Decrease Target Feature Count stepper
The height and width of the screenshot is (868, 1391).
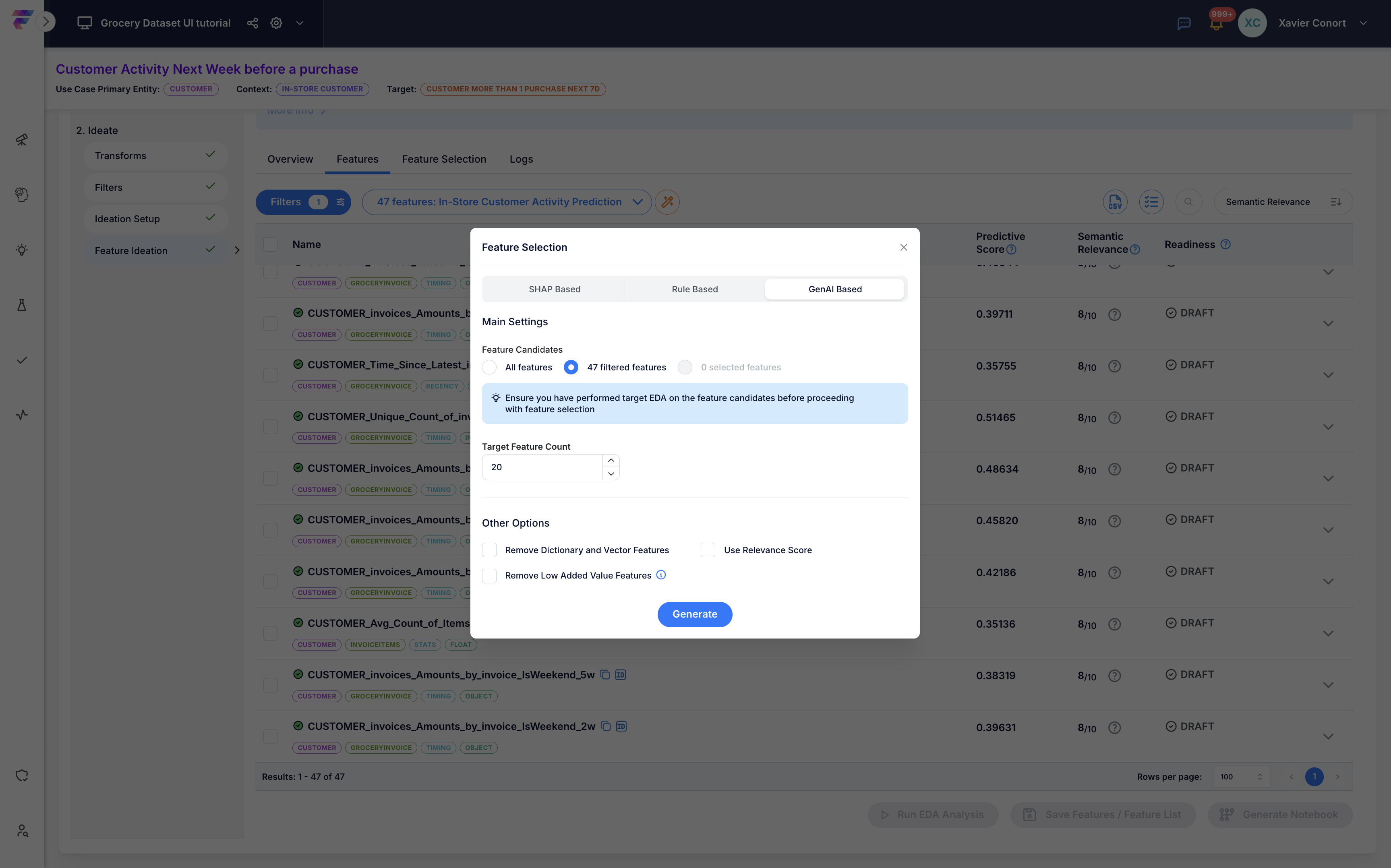pos(611,473)
